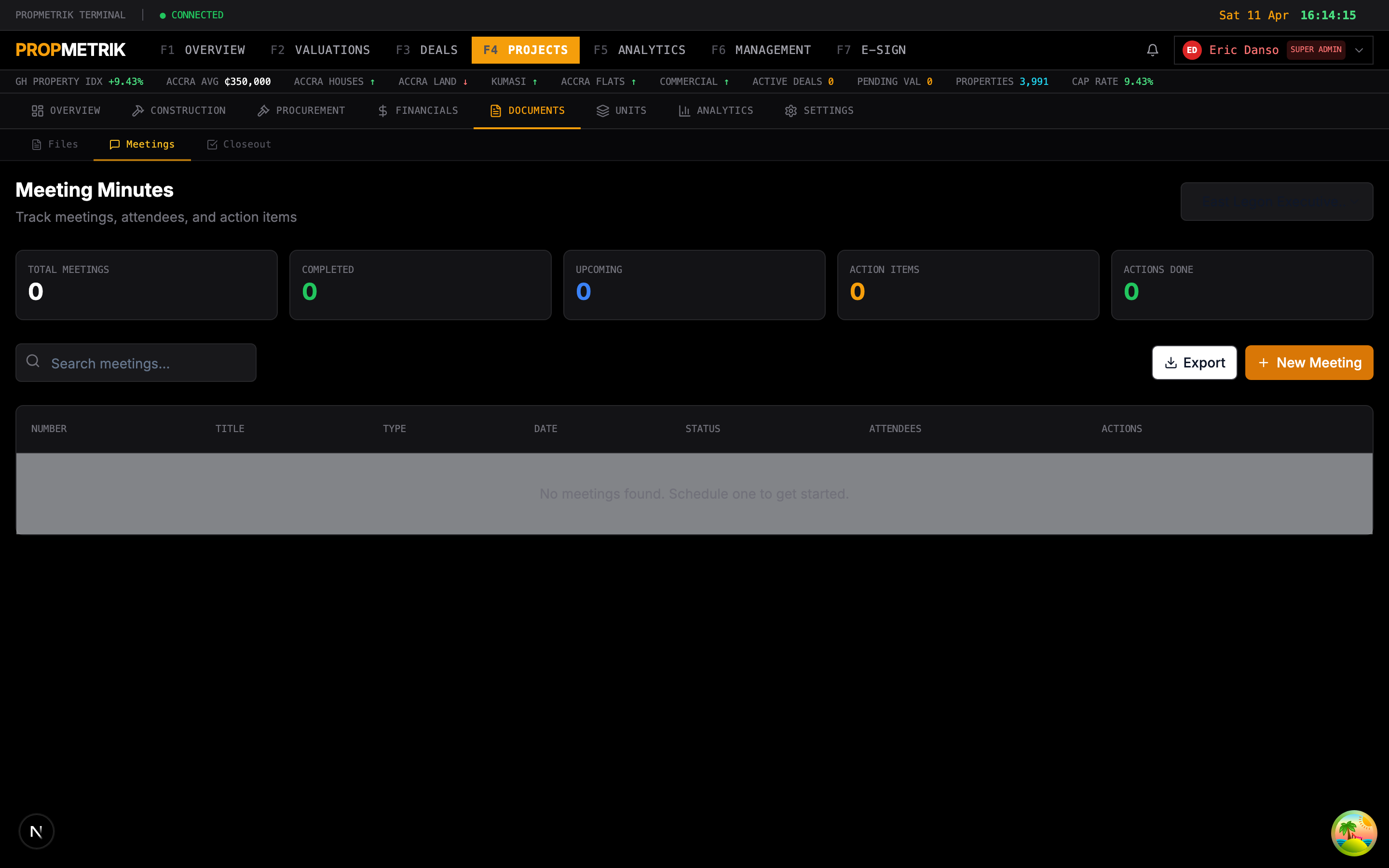Screen dimensions: 1389x868
Task: Click the ATTENDEES column header
Action: pyautogui.click(x=895, y=429)
